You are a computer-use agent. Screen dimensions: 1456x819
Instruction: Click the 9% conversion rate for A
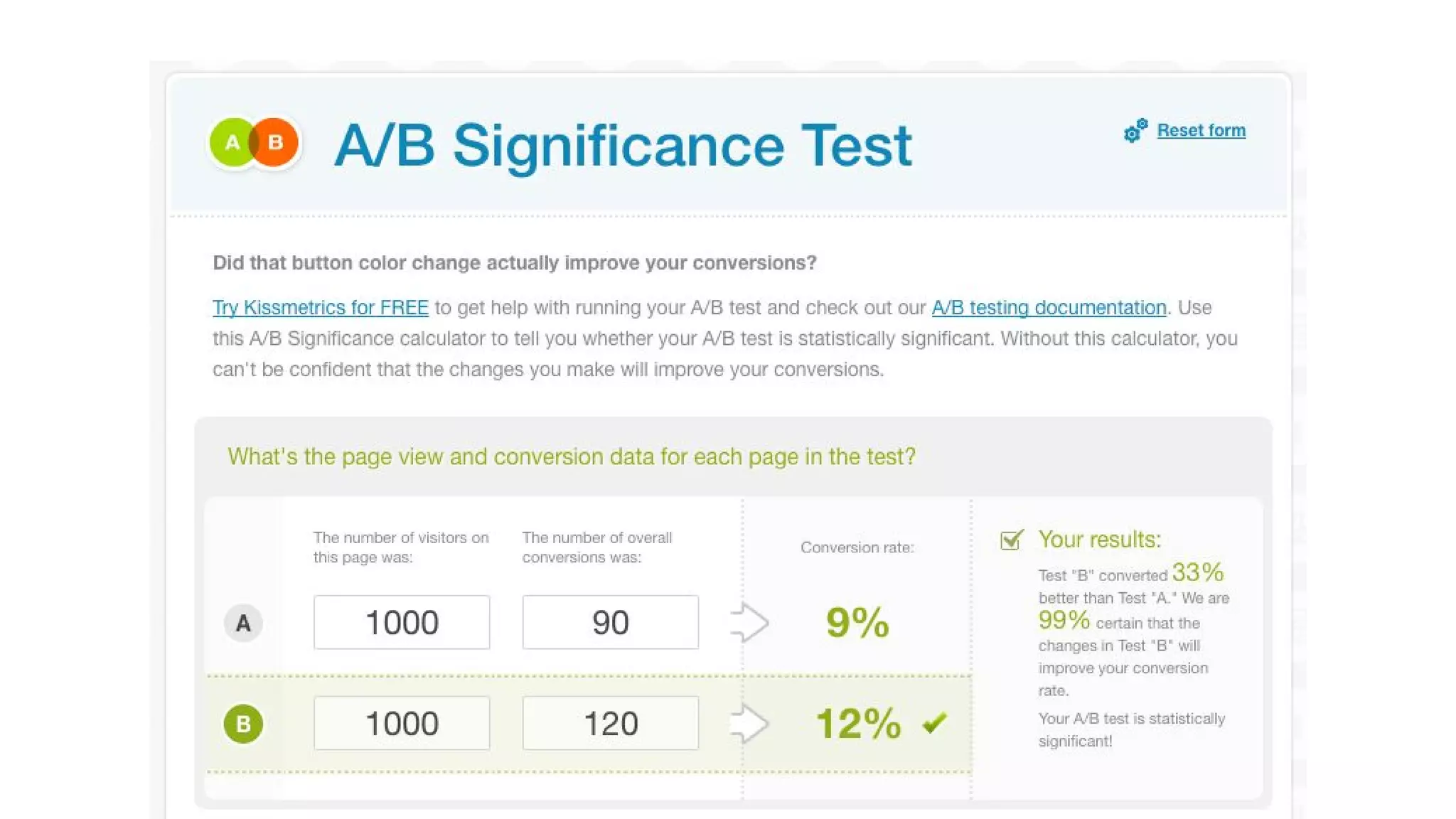point(857,623)
